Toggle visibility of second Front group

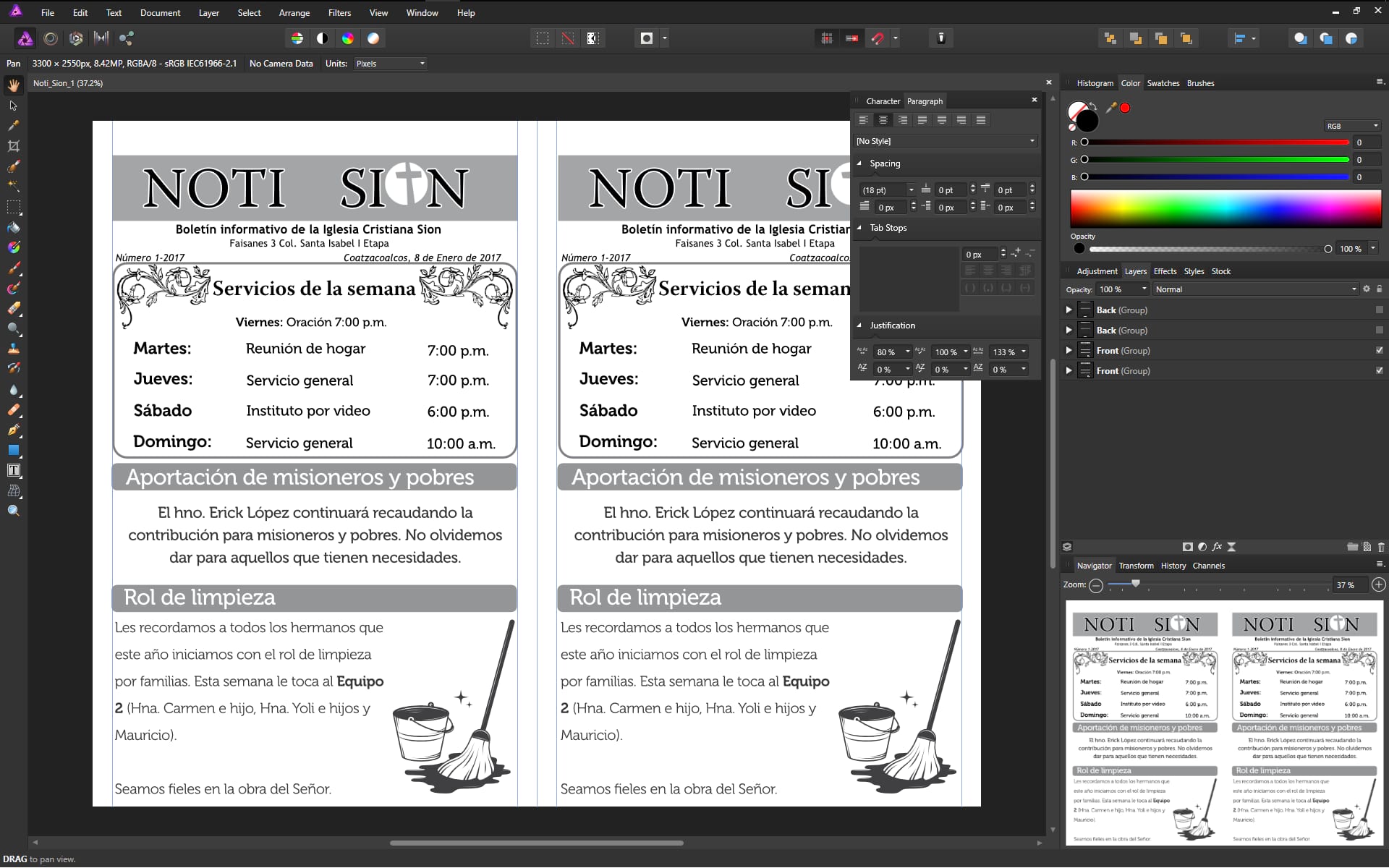[x=1379, y=370]
